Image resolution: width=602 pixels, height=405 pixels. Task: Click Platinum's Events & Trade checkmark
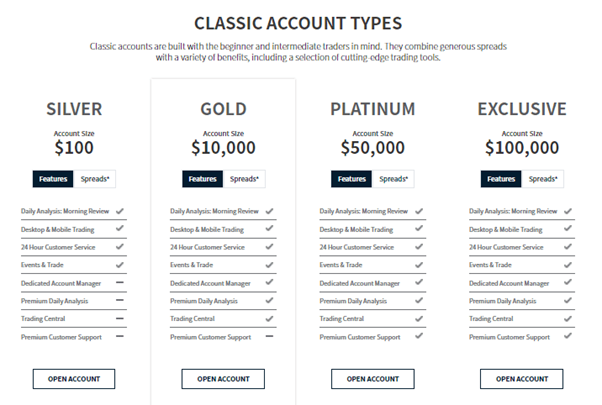[x=419, y=265]
